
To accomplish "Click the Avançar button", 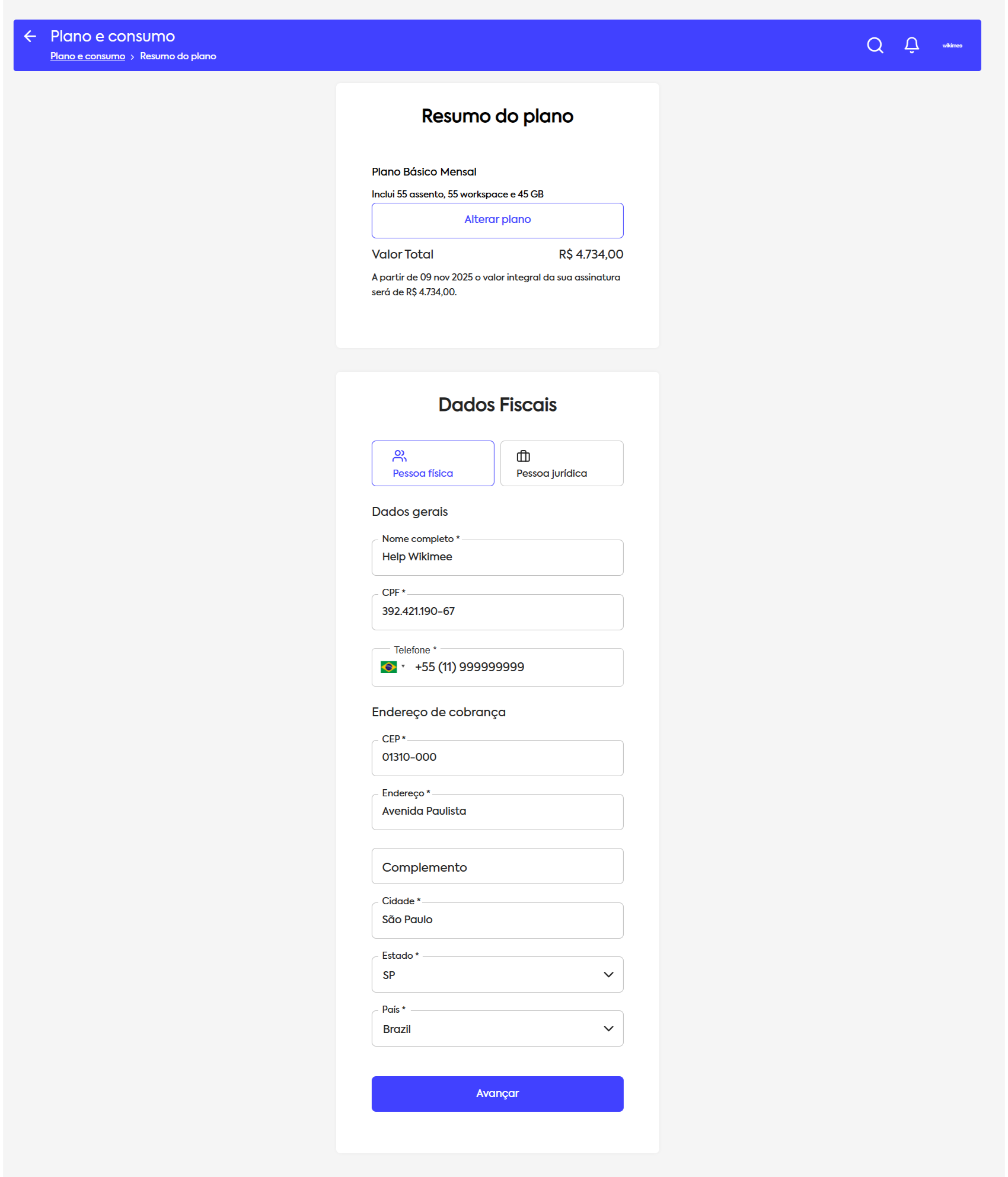I will pos(497,1093).
